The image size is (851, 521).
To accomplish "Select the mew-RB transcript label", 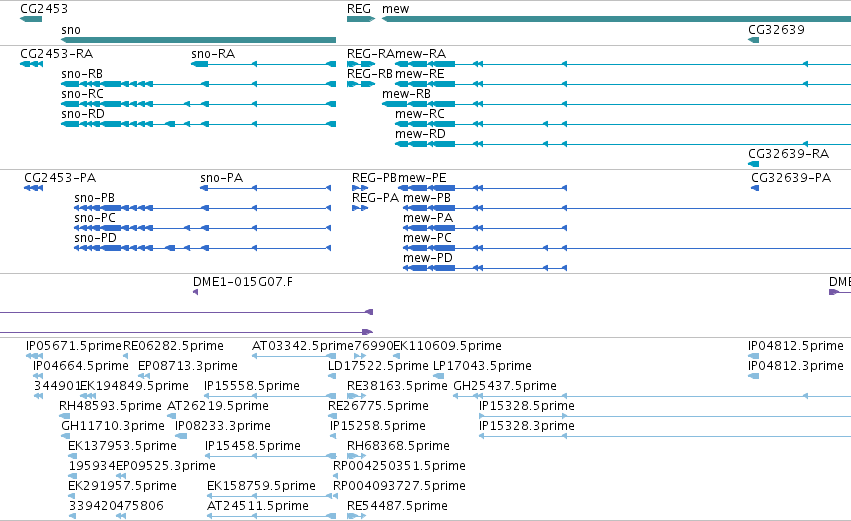I will coord(407,94).
